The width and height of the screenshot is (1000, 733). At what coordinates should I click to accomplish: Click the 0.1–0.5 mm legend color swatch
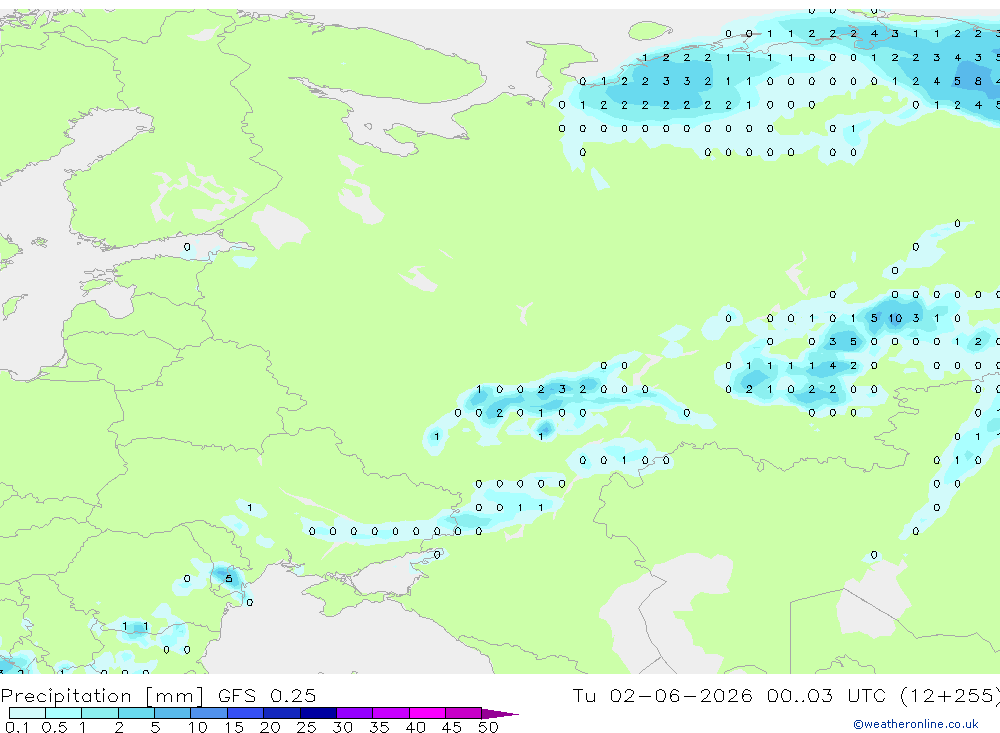coord(27,713)
